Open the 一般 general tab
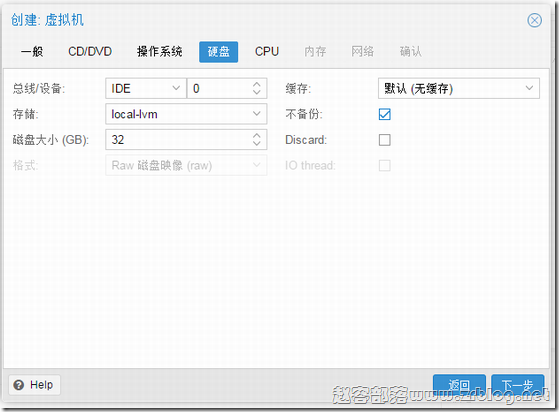Image resolution: width=559 pixels, height=412 pixels. [x=32, y=52]
